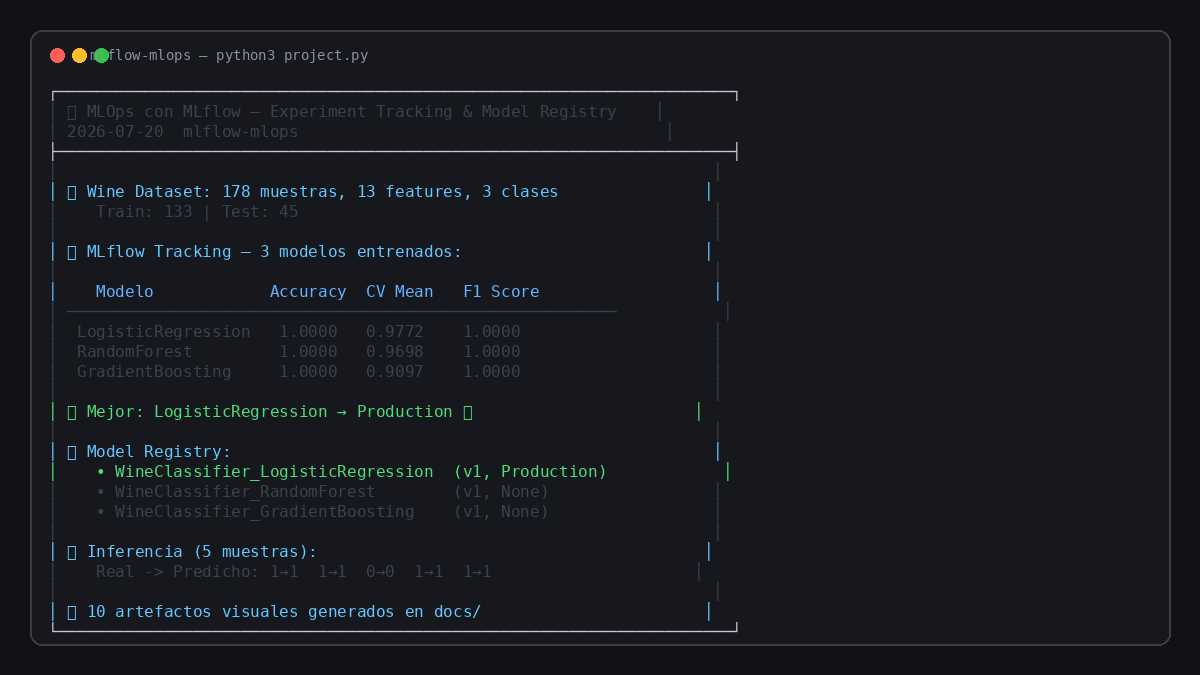The image size is (1200, 675).
Task: Click the icon before MLflow Tracking heading
Action: click(x=72, y=252)
